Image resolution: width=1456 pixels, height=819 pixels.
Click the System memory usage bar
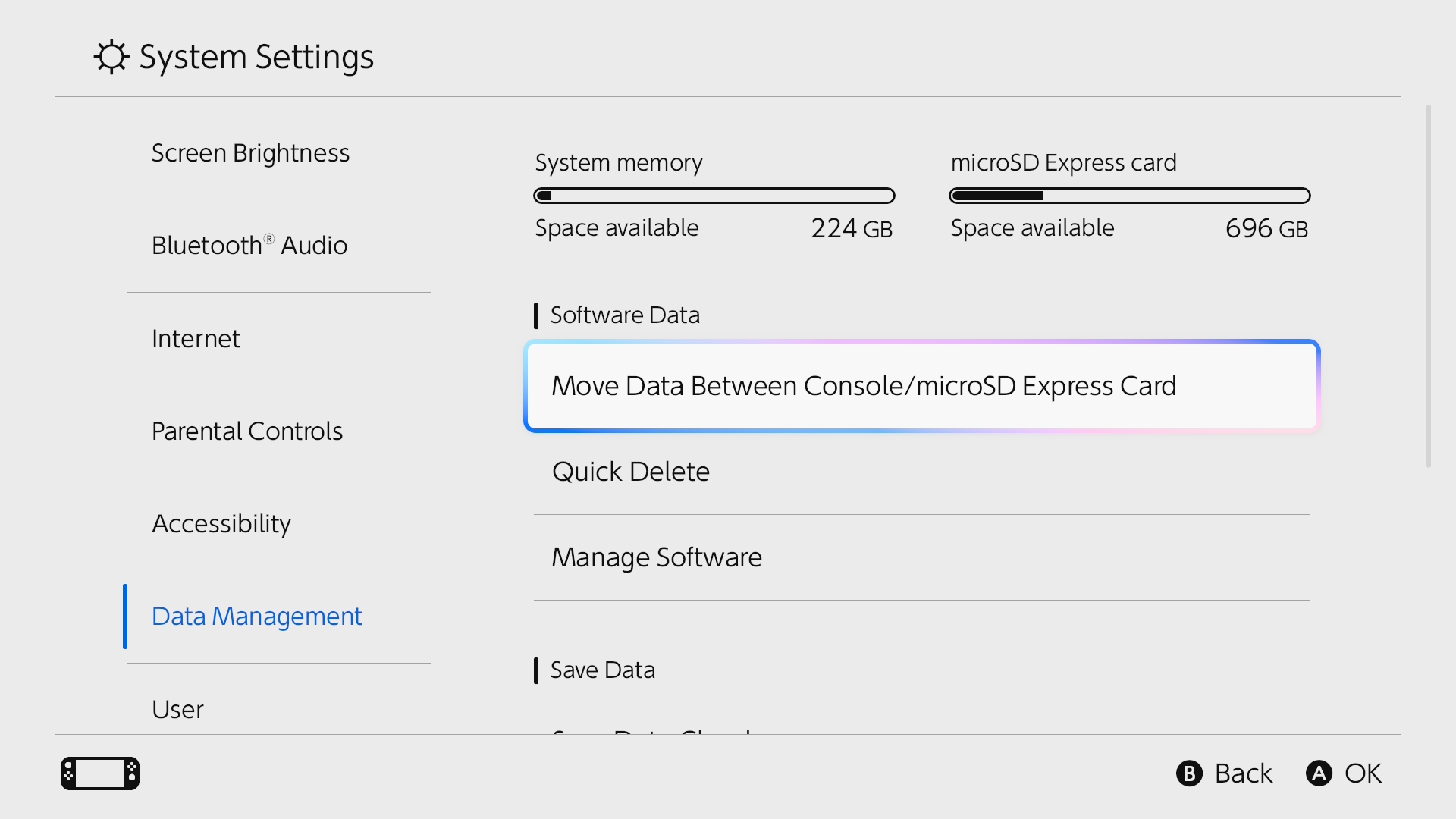coord(714,196)
